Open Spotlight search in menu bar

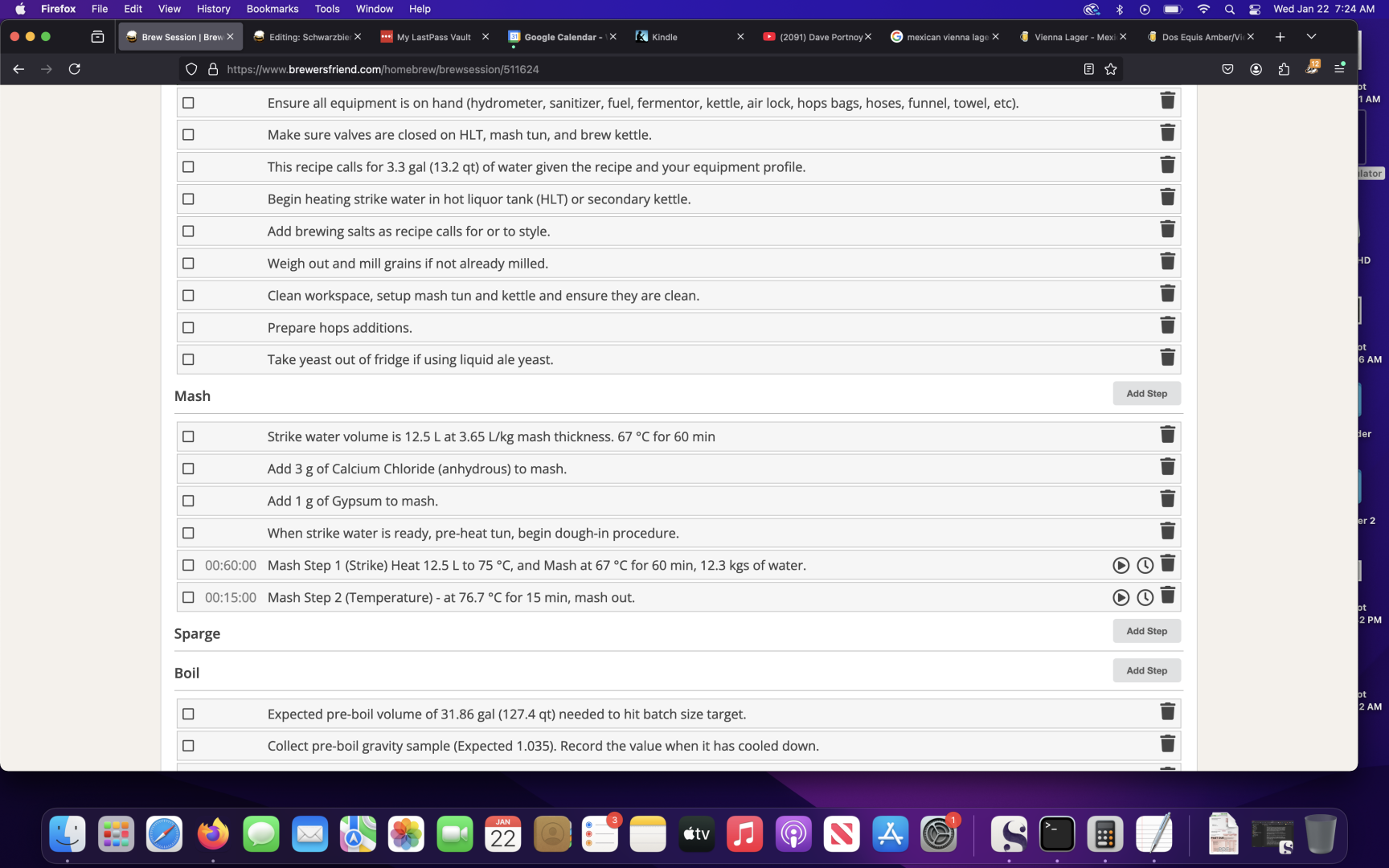[1229, 9]
